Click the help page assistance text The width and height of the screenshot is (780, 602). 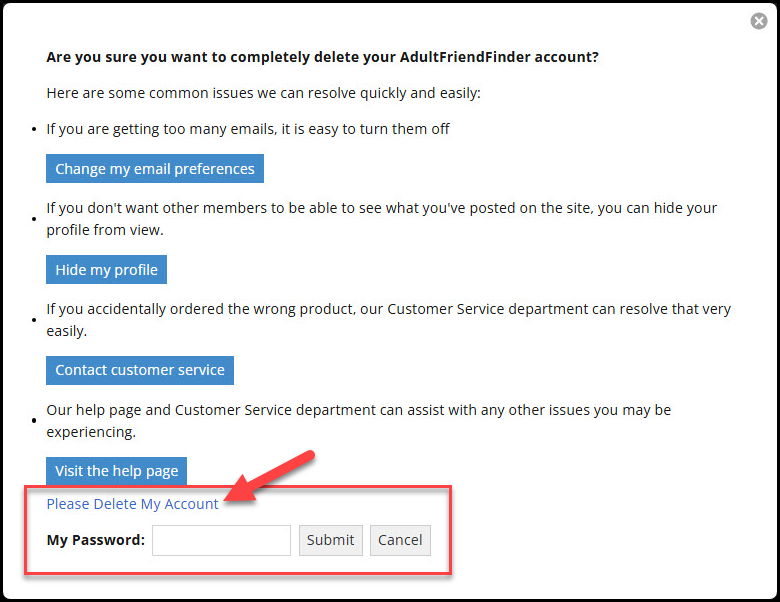tap(358, 421)
